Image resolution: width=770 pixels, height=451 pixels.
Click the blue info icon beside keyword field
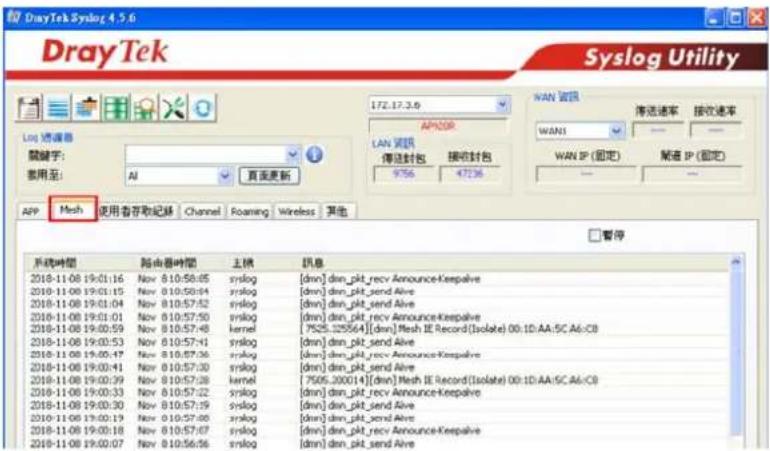(314, 155)
